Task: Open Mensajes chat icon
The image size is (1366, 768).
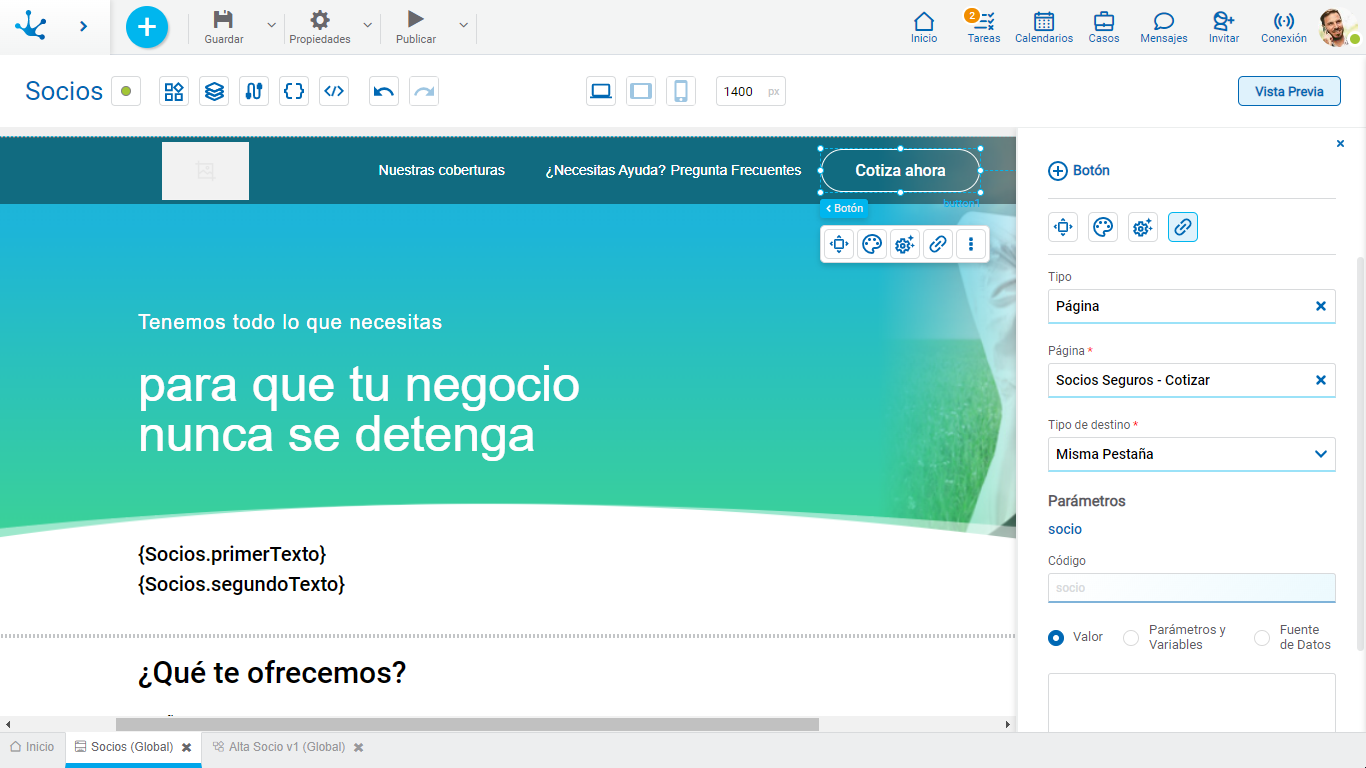Action: point(1164,21)
